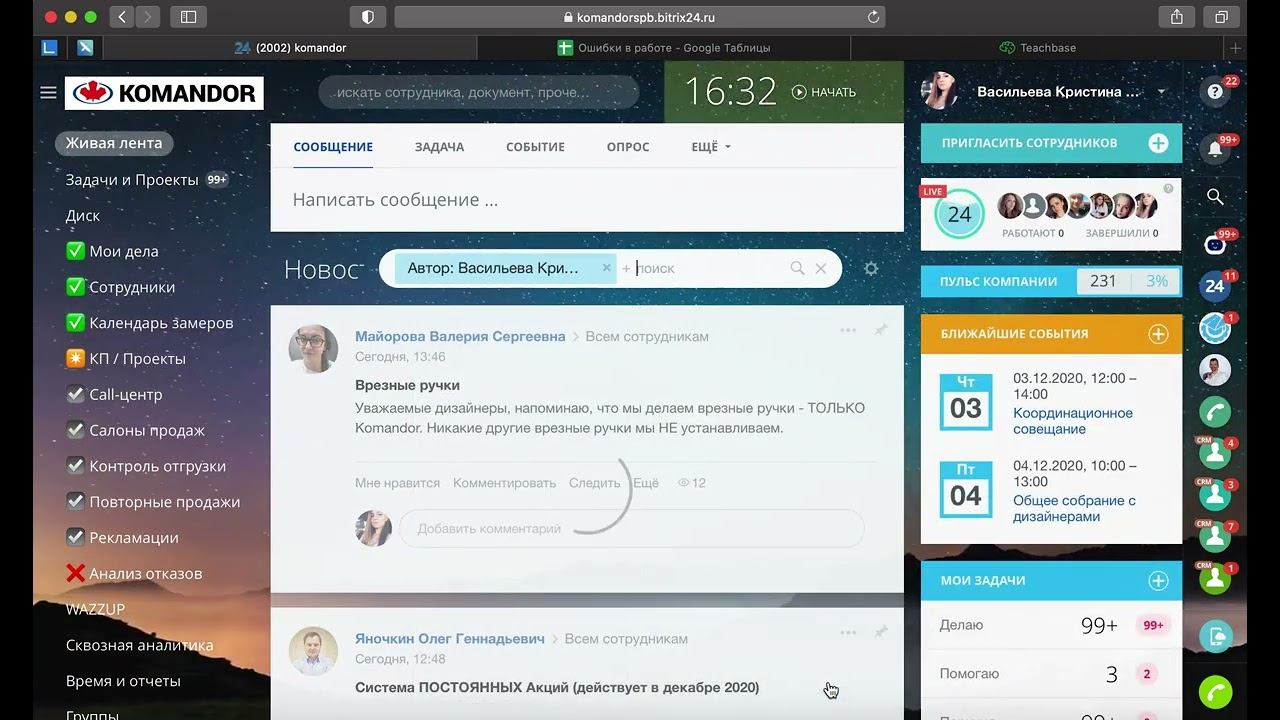Click the Написать сообщение field
The width and height of the screenshot is (1280, 720).
pyautogui.click(x=587, y=200)
